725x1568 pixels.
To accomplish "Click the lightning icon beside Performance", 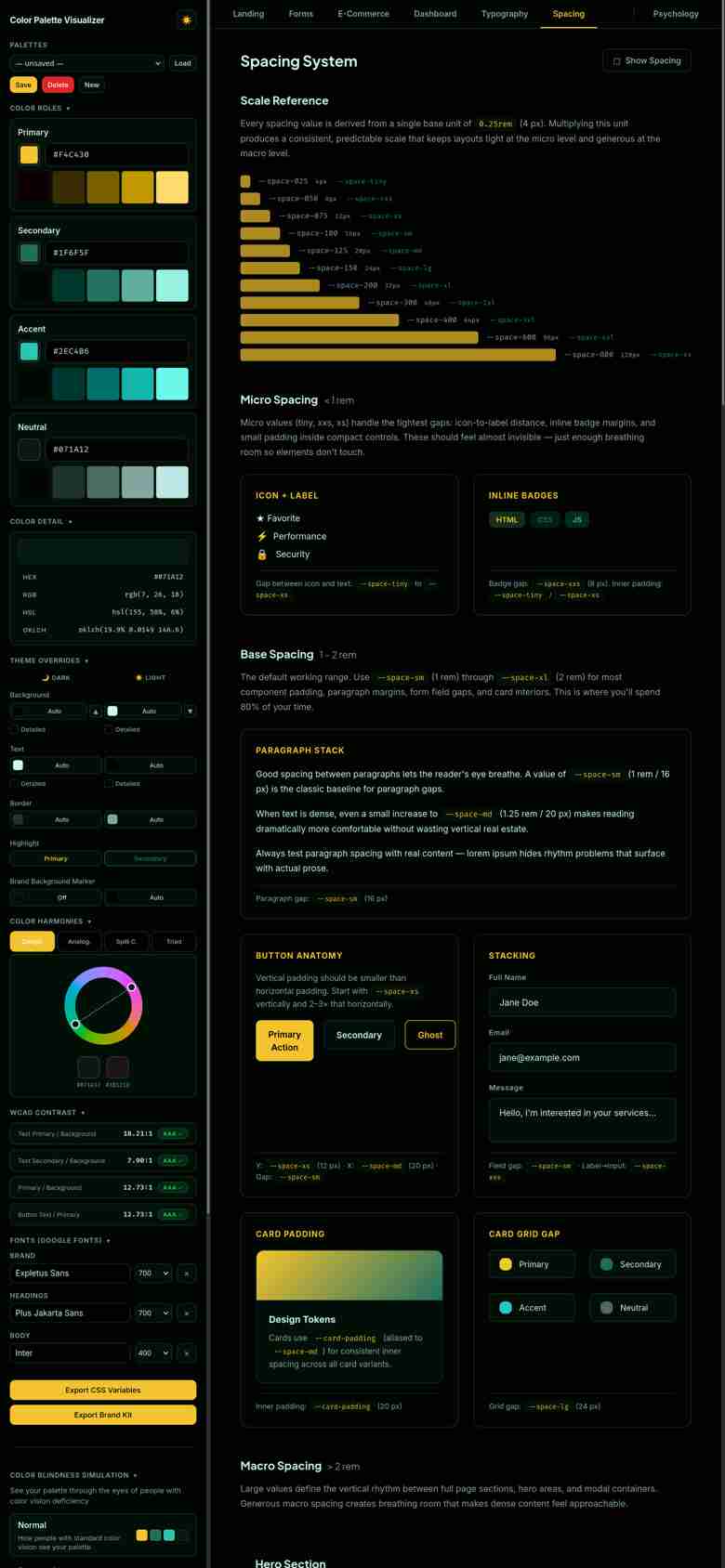I will 262,536.
